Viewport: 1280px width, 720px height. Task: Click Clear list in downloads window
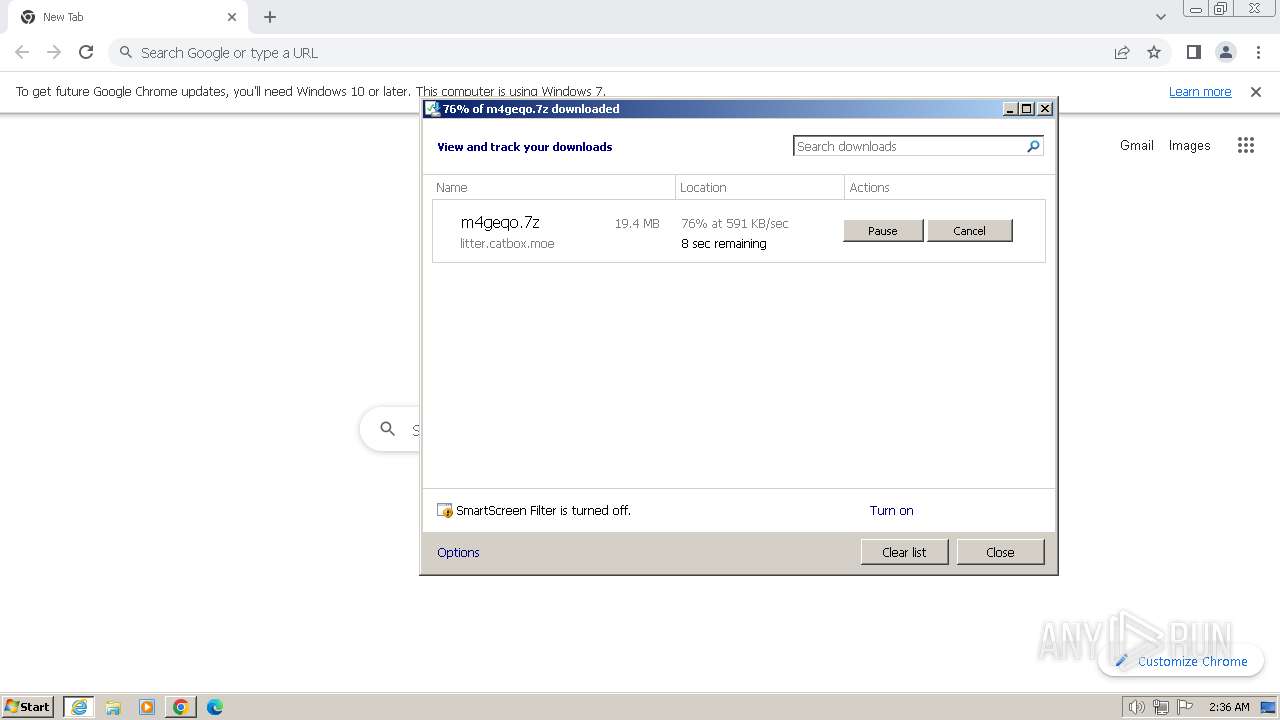[x=904, y=552]
